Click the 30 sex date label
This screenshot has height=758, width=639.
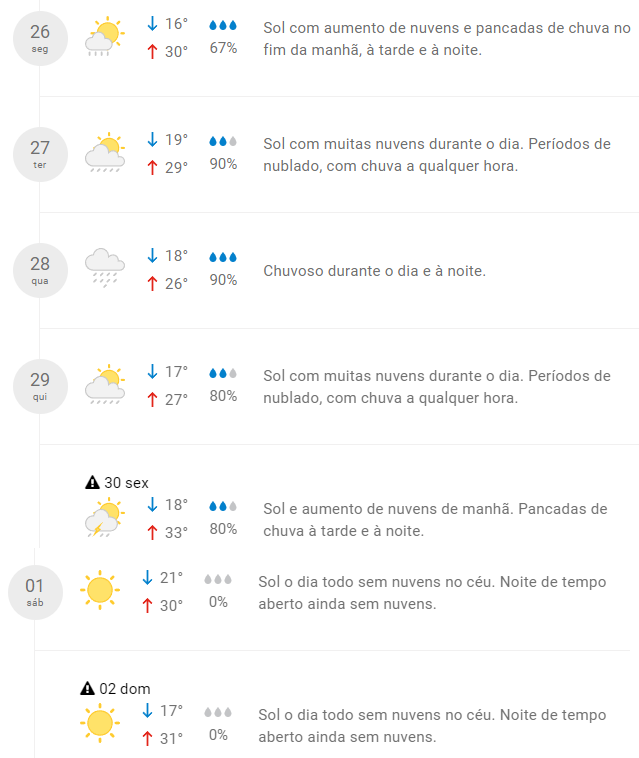pyautogui.click(x=126, y=483)
